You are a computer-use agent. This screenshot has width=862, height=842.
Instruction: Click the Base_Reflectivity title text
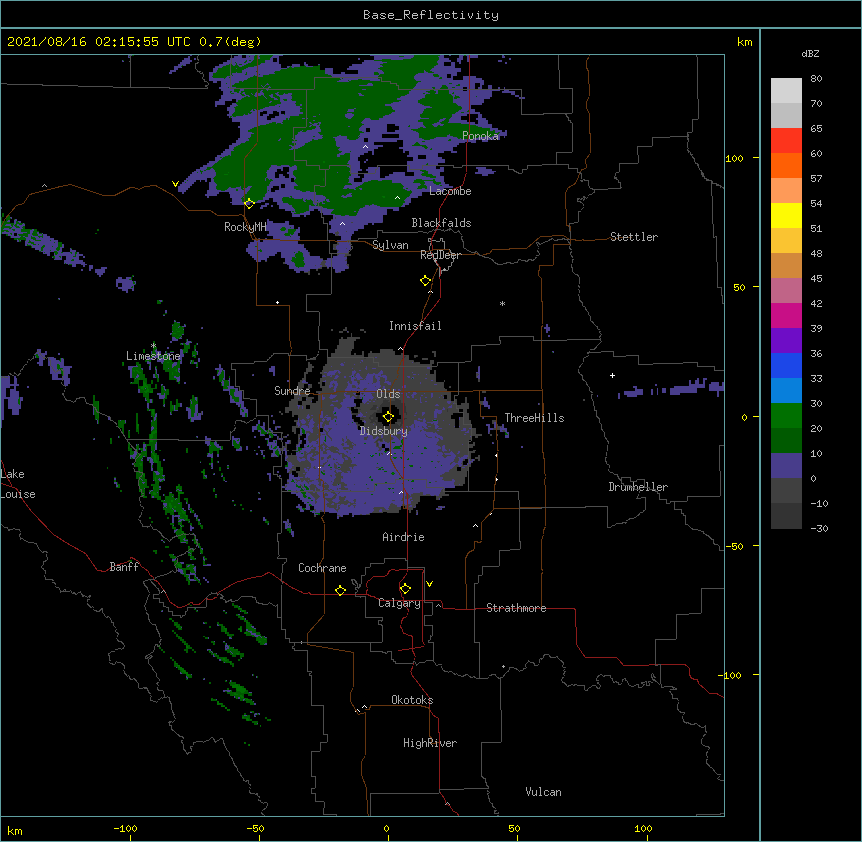tap(431, 15)
